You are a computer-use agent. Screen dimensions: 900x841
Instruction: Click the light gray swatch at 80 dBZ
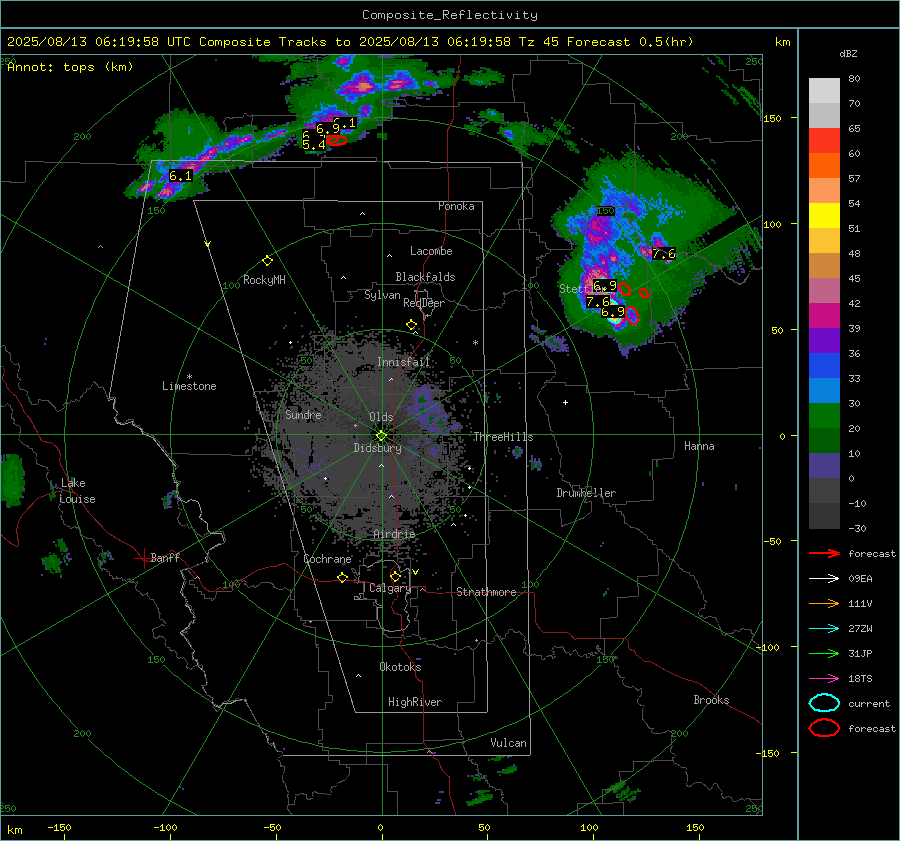click(x=824, y=91)
